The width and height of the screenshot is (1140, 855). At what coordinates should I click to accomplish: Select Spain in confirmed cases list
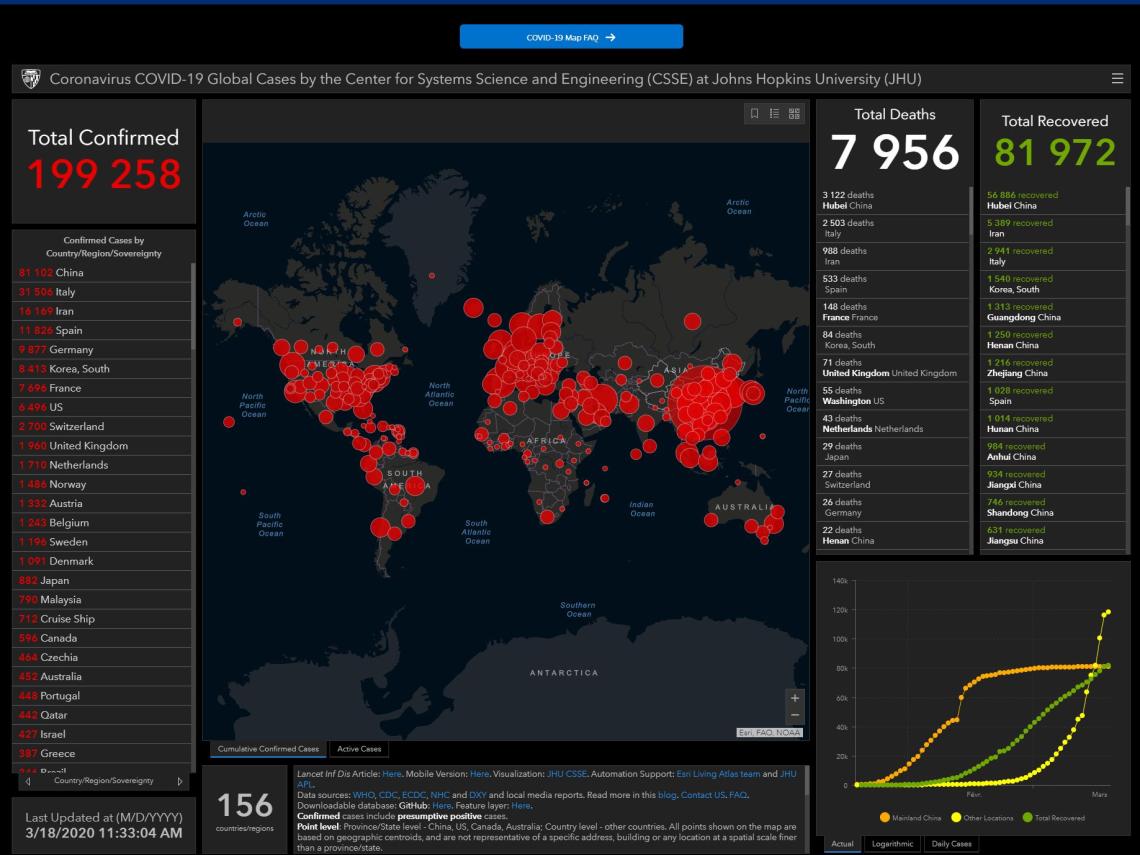pos(103,330)
